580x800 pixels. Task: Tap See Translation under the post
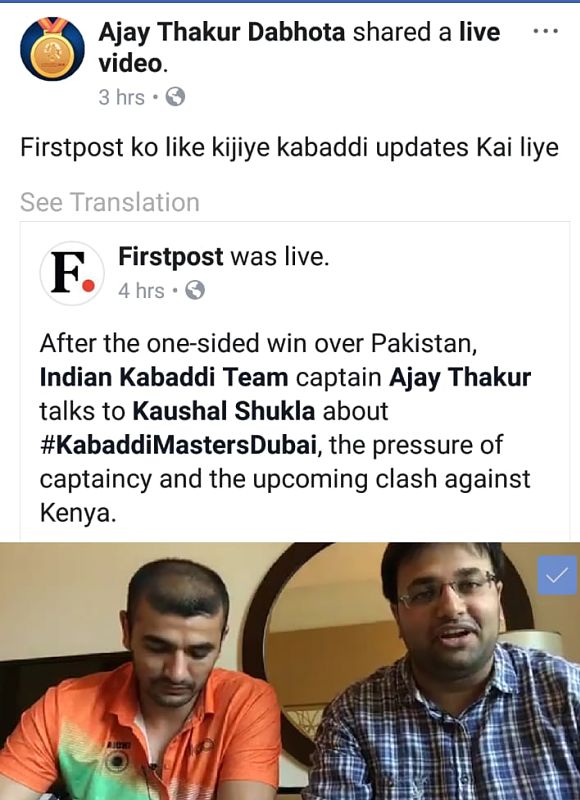point(110,202)
